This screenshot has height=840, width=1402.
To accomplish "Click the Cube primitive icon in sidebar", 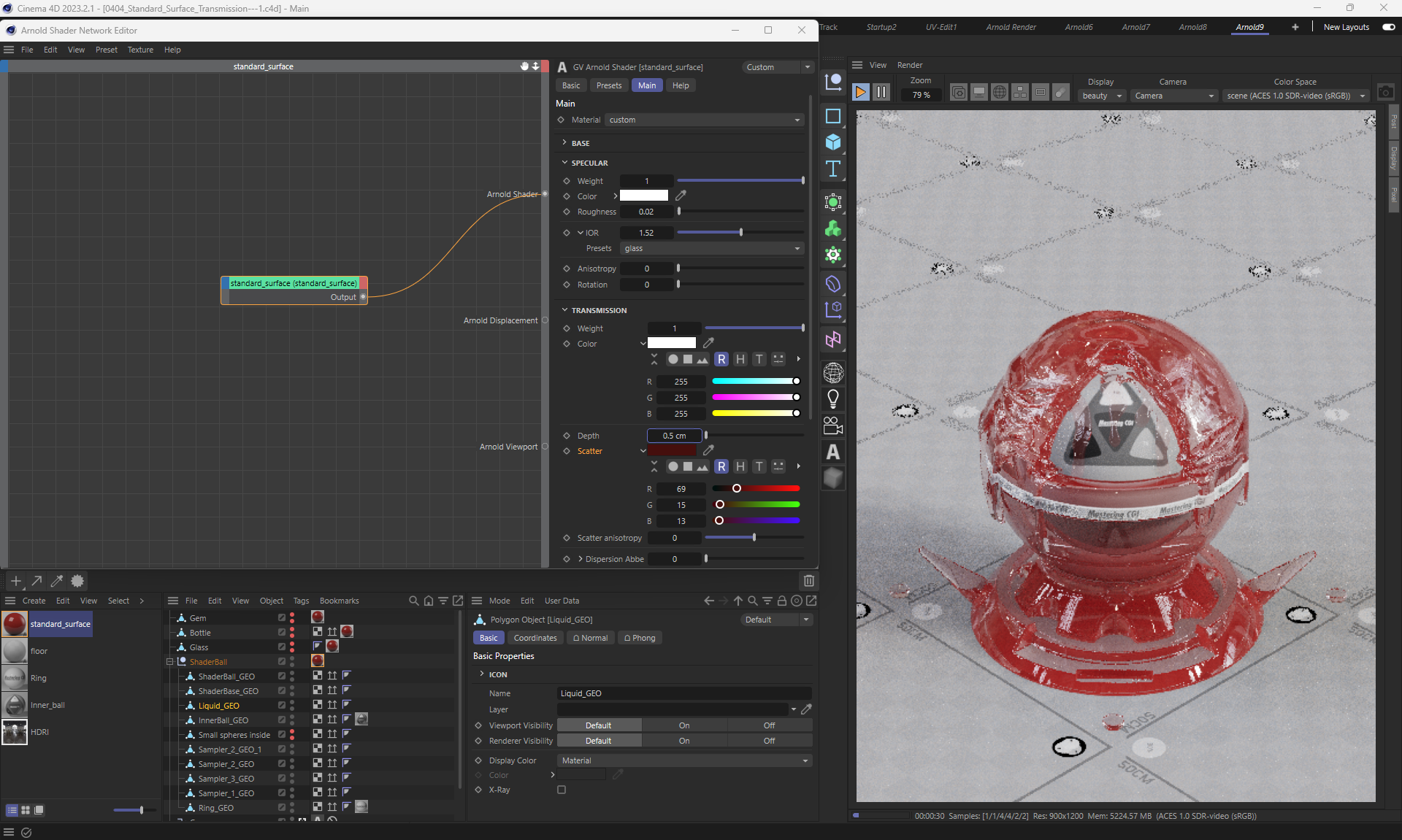I will tap(833, 142).
